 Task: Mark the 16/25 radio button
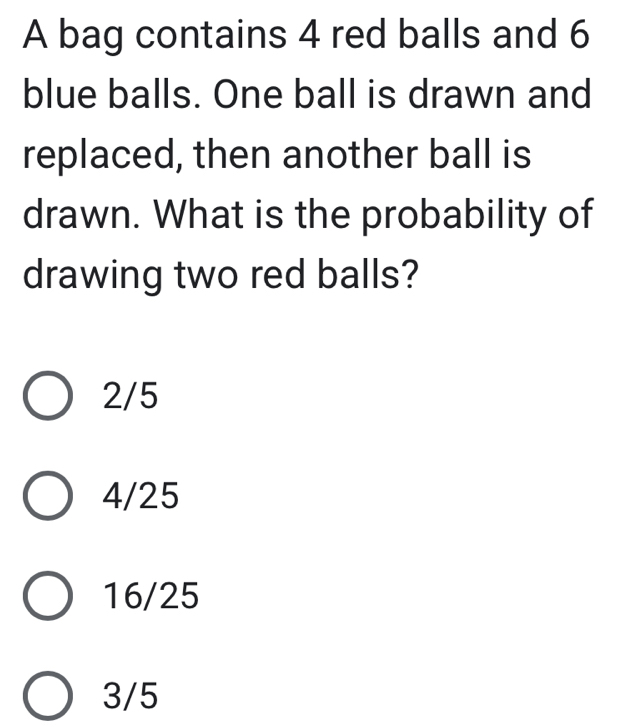coord(48,596)
